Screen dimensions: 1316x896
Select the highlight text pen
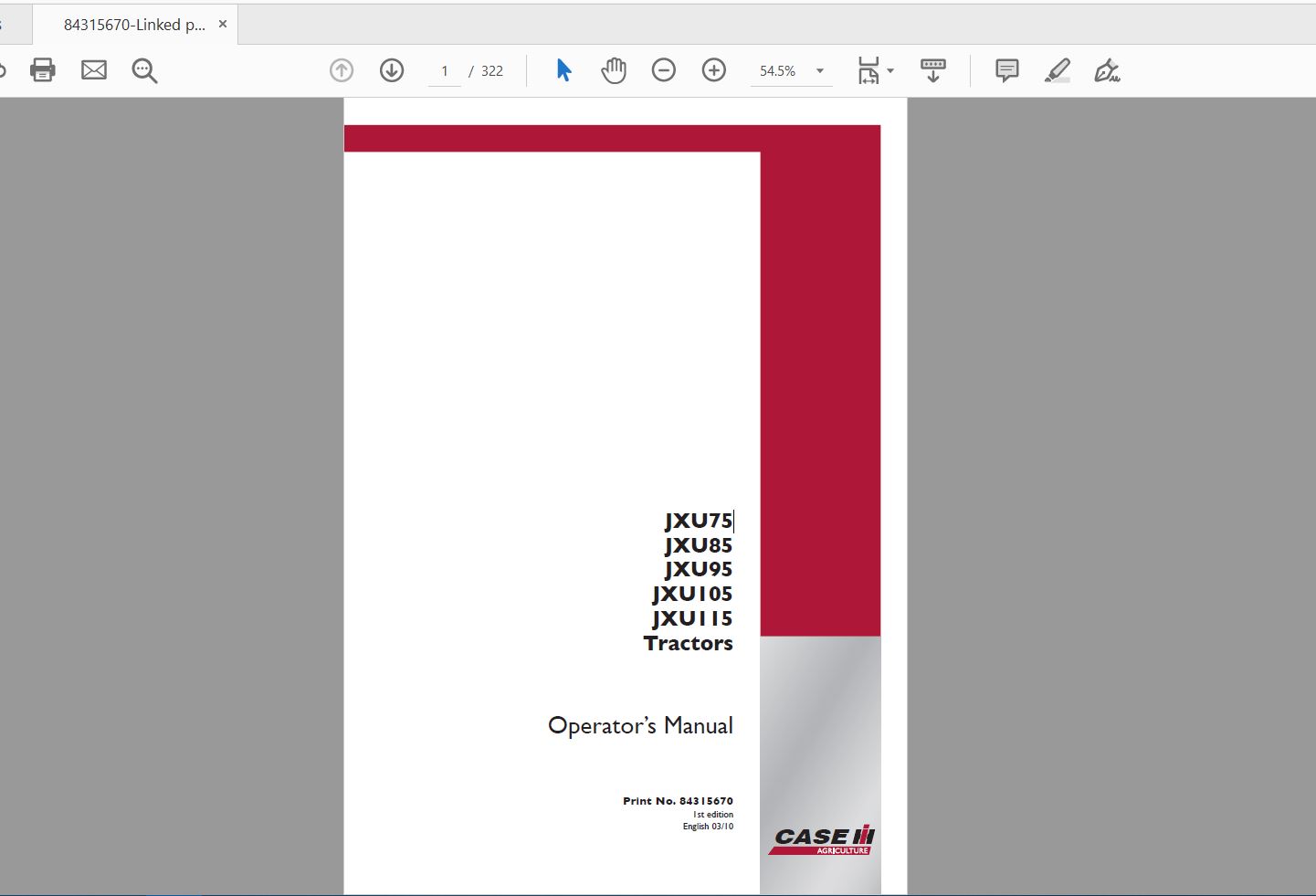1058,70
